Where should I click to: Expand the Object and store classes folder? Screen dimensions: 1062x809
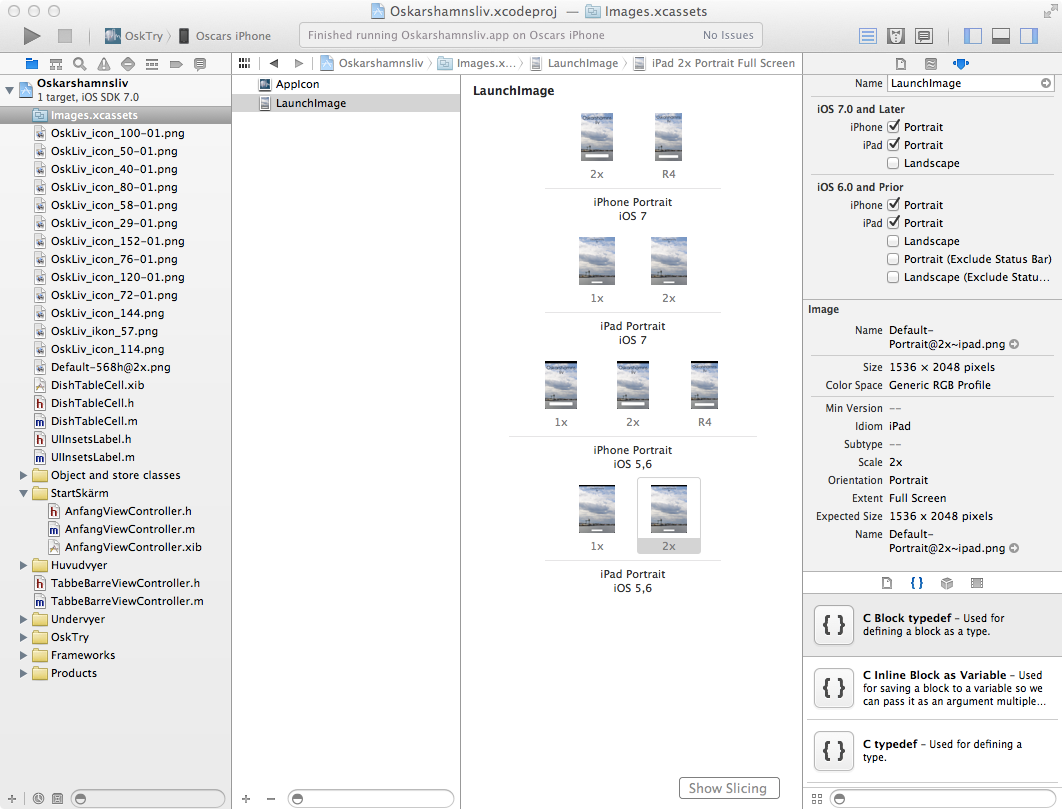(23, 475)
